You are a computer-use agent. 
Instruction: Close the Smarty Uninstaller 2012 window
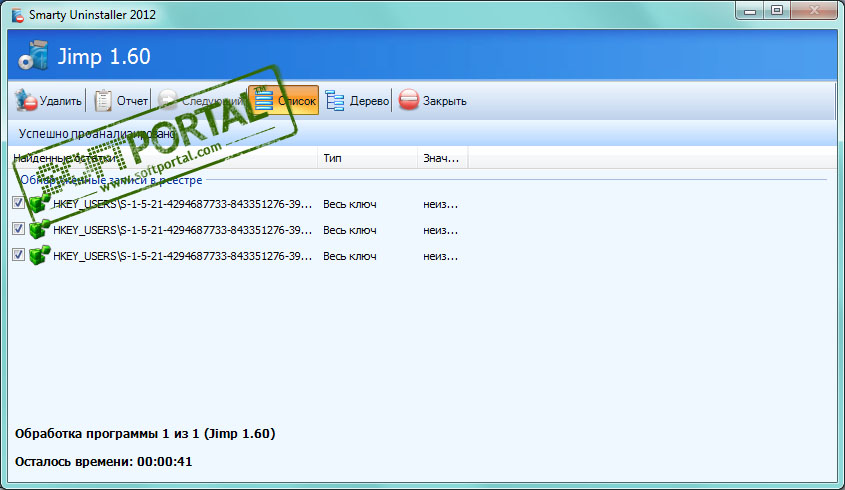click(814, 11)
